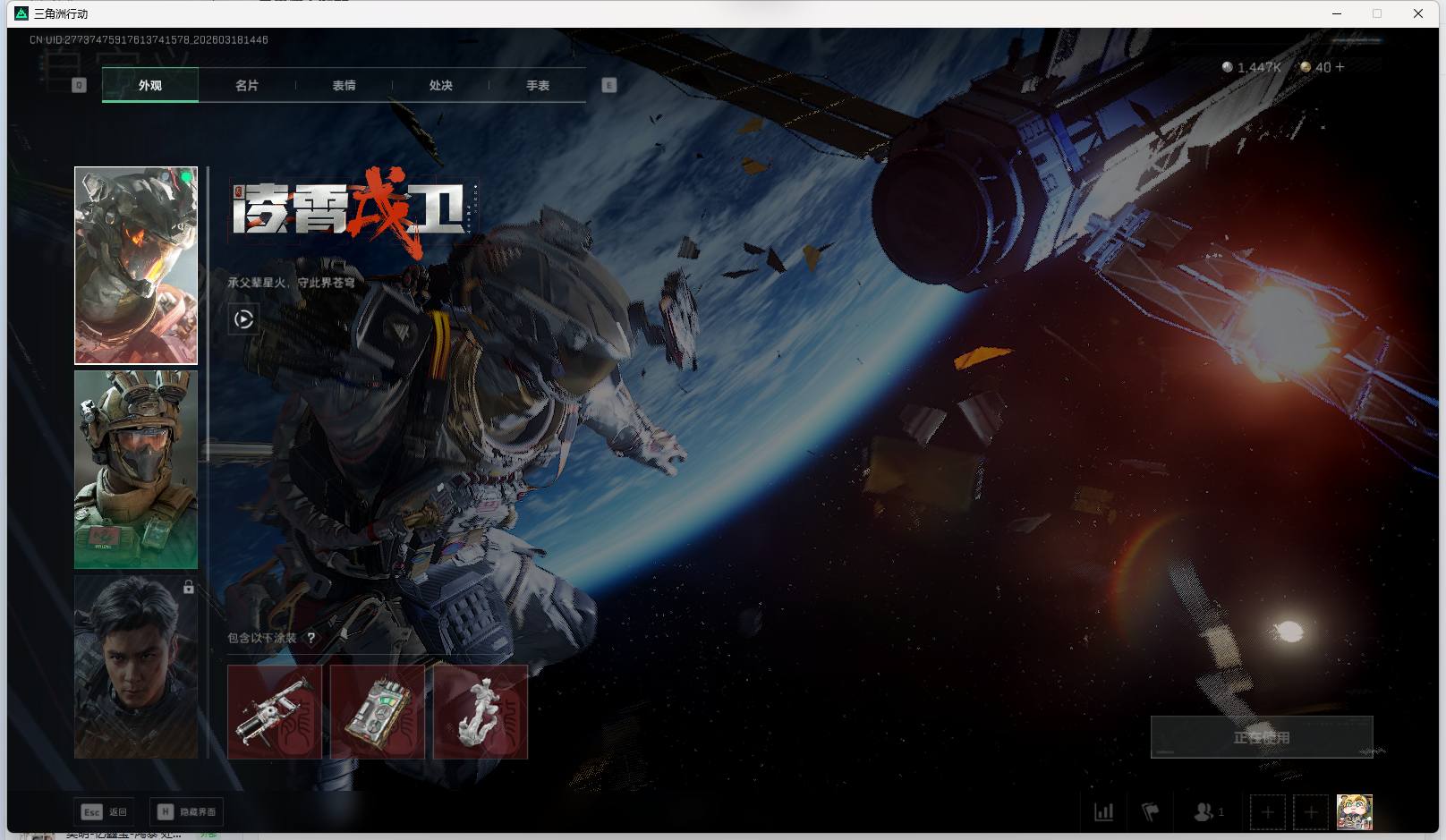This screenshot has width=1446, height=840.
Task: Click the second empty squad slot plus
Action: click(x=1311, y=812)
